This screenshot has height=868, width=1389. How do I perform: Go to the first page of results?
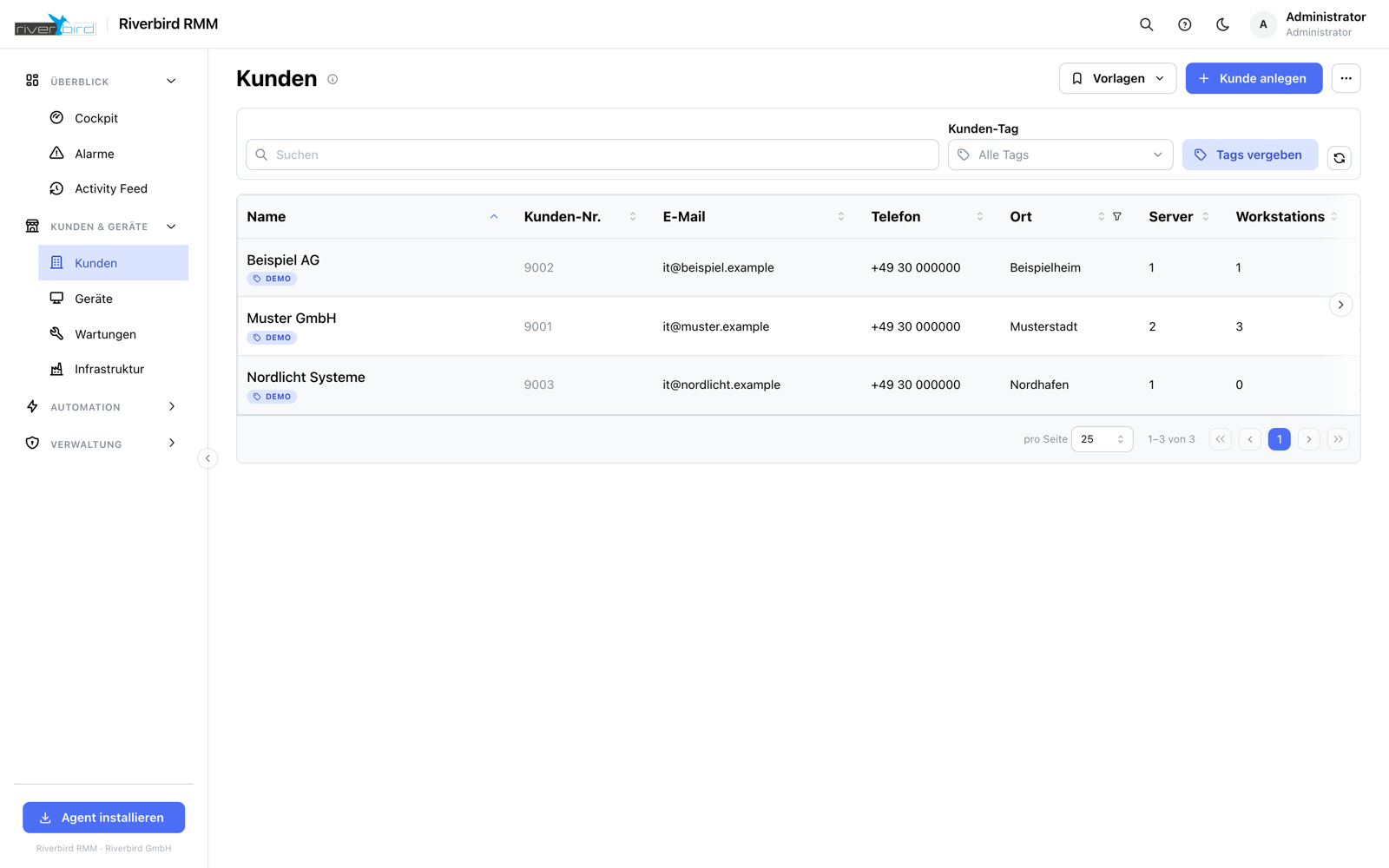click(1221, 439)
